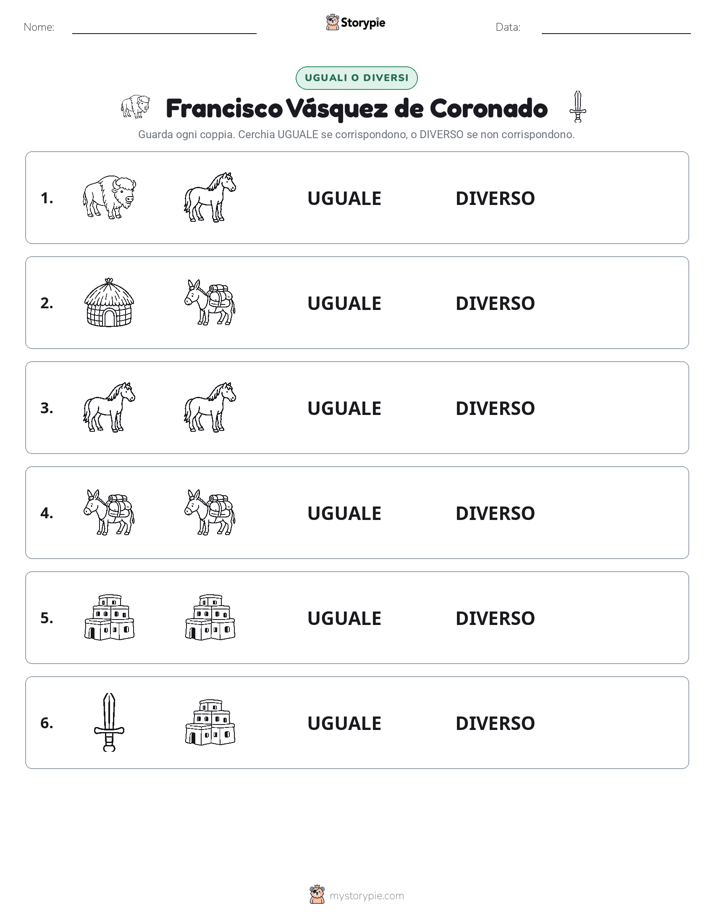Screen dimensions: 714x924
Task: Circle UGUALE for question 4
Action: click(344, 513)
